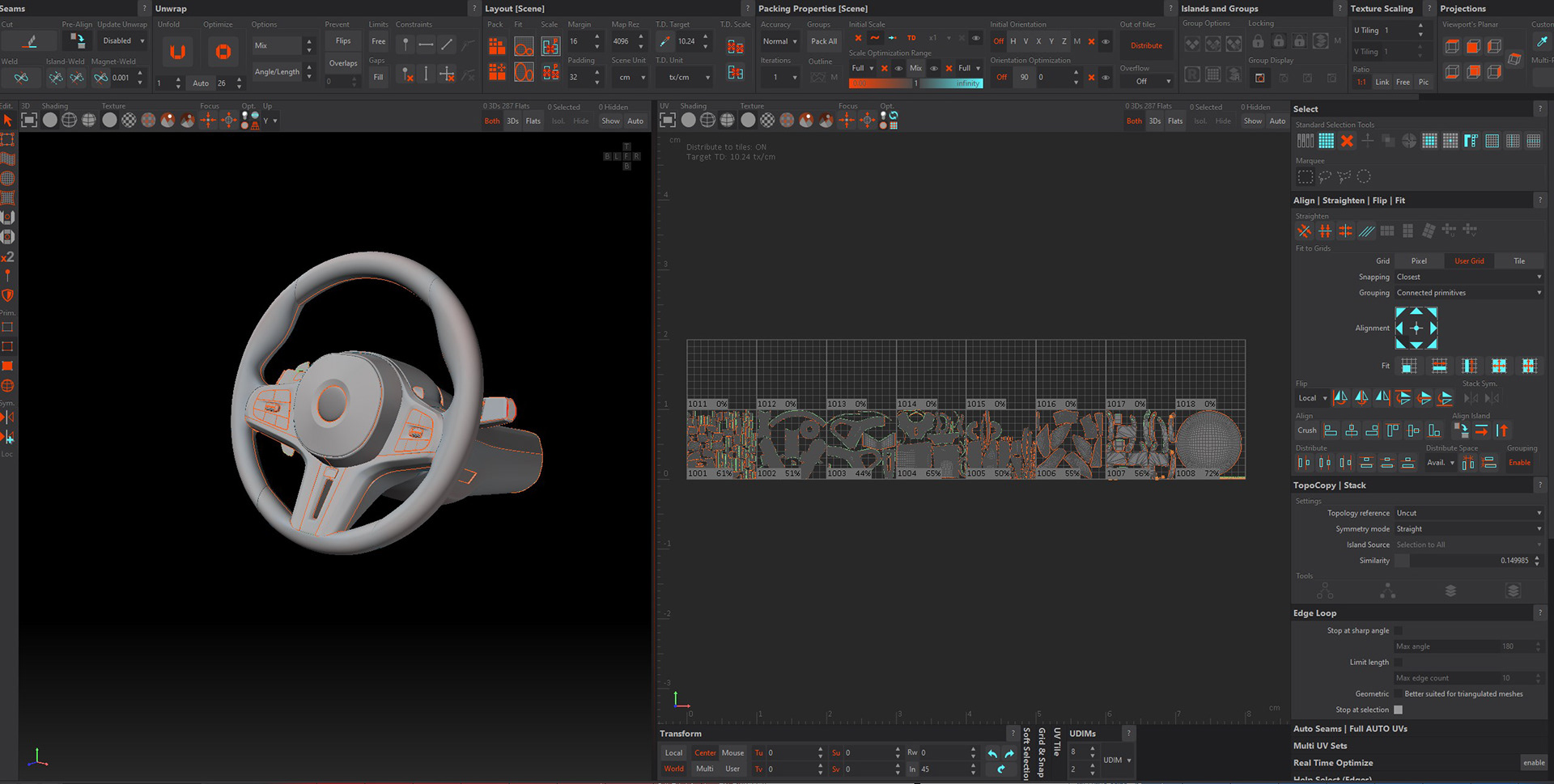Click the align left icon after Crush

[x=1331, y=430]
